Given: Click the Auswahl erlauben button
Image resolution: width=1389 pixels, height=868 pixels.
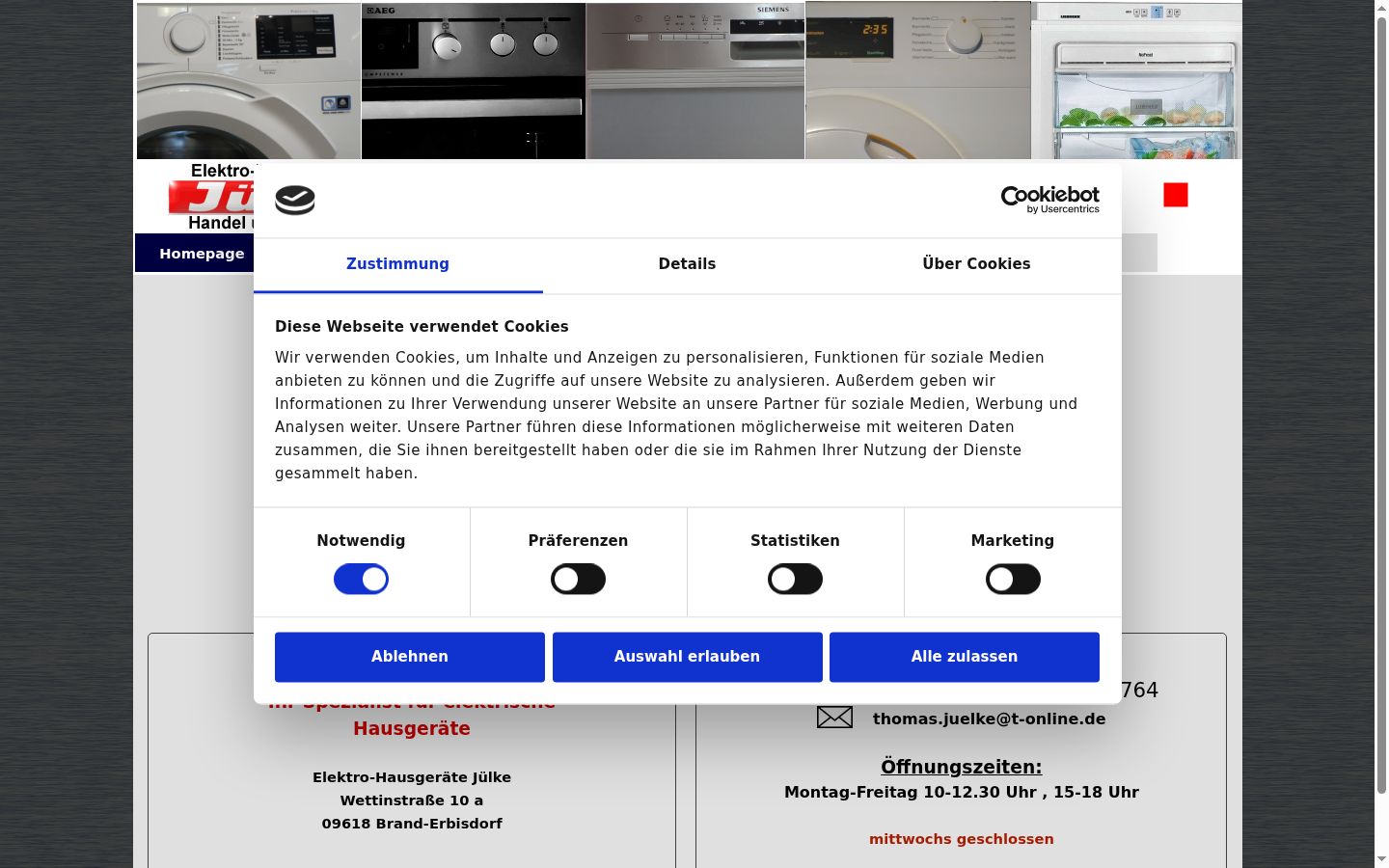Looking at the screenshot, I should tap(687, 657).
